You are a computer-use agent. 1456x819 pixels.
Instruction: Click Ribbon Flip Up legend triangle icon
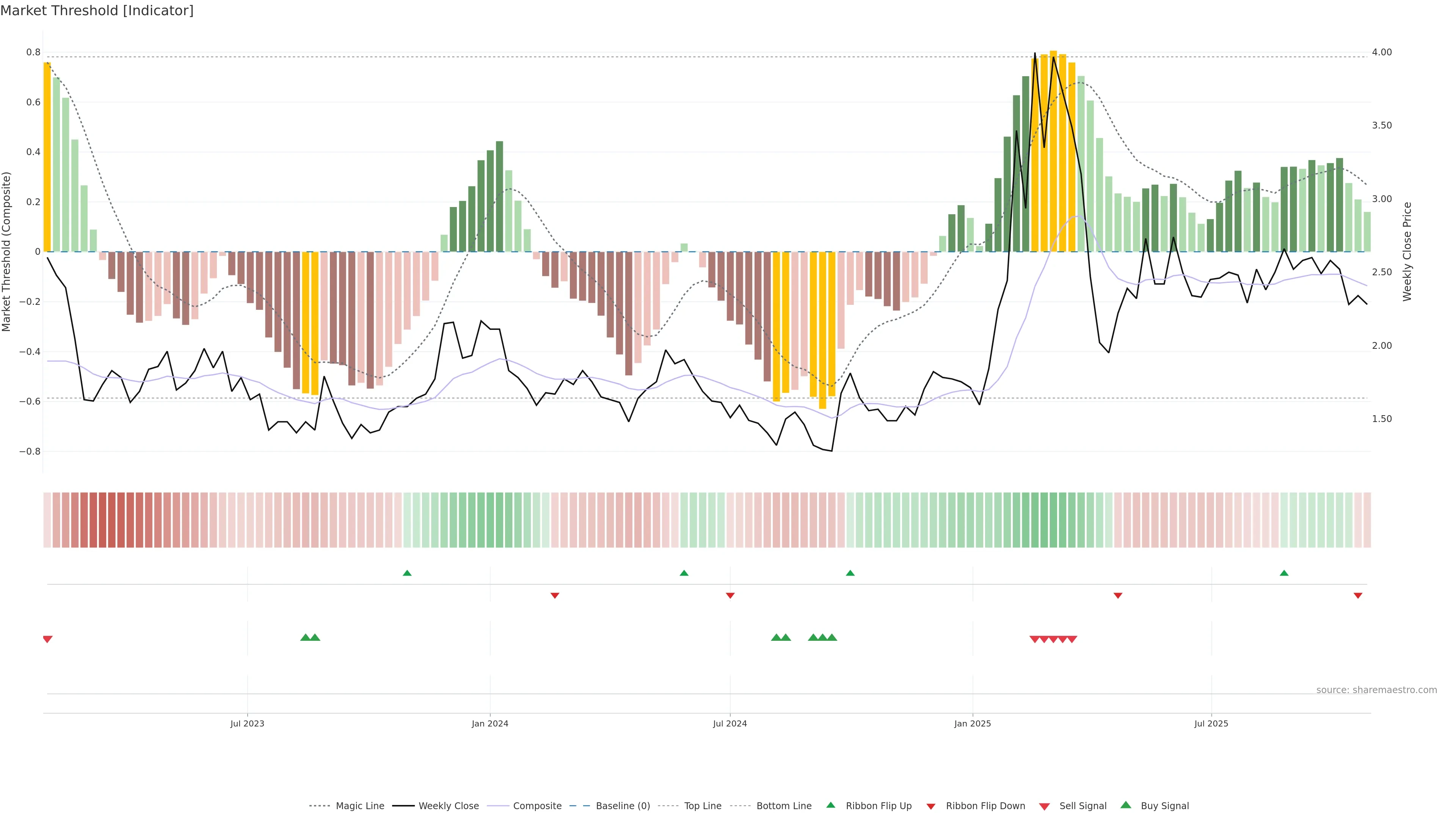point(830,805)
